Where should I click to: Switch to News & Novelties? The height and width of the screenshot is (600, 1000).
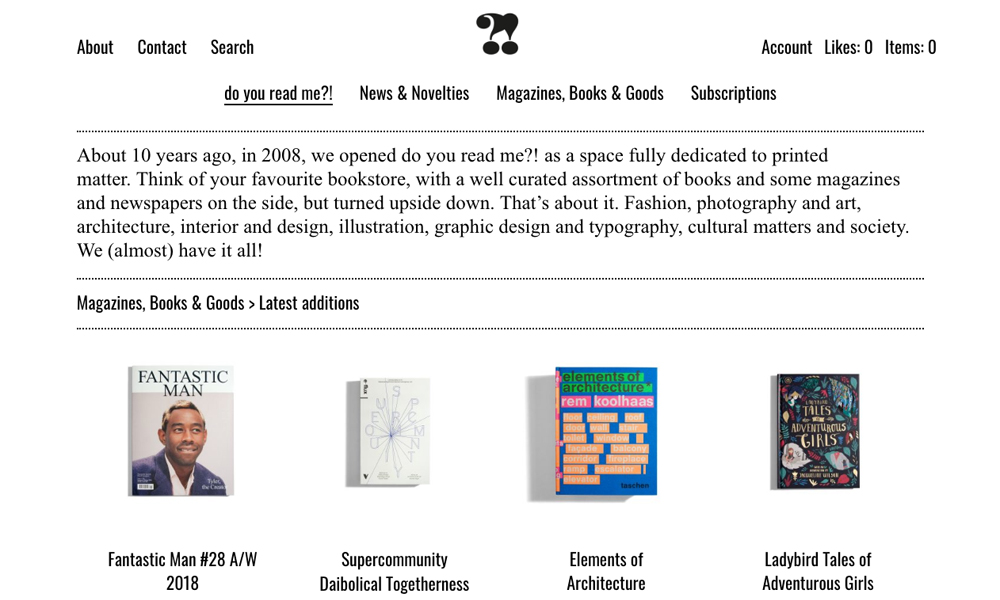click(x=414, y=93)
